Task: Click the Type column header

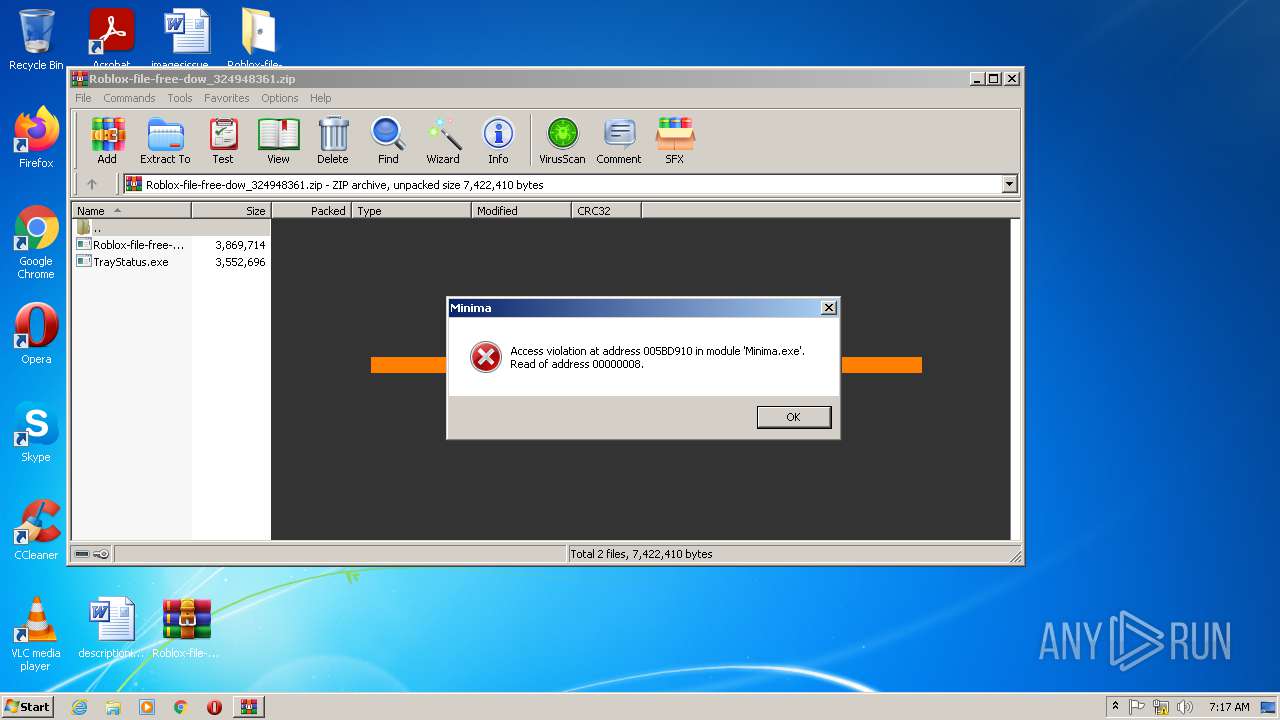Action: click(411, 211)
